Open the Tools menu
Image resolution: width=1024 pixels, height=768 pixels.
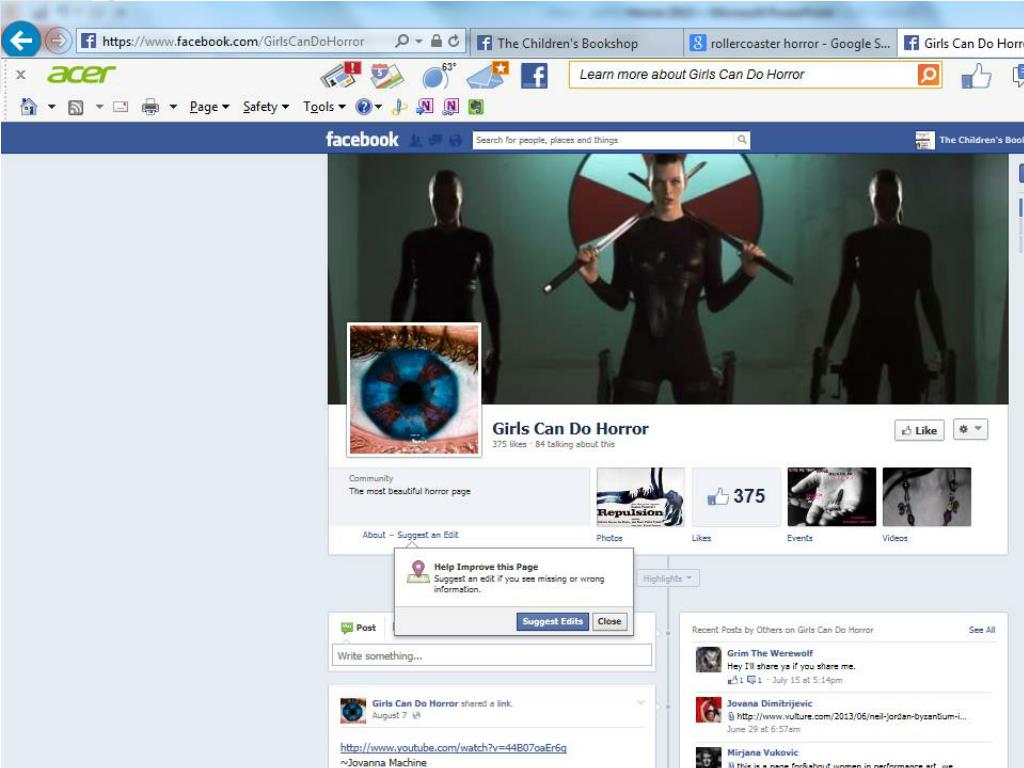[x=324, y=107]
